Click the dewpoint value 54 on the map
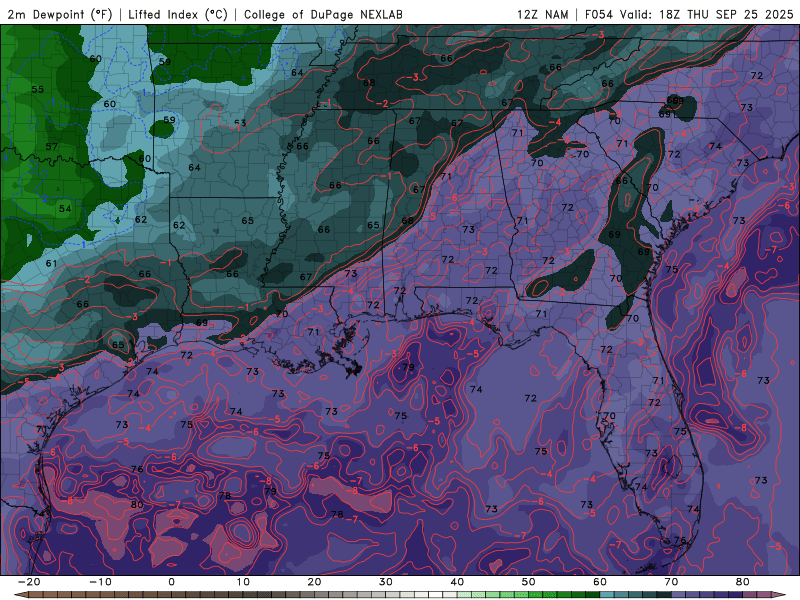The width and height of the screenshot is (800, 600). pyautogui.click(x=65, y=209)
